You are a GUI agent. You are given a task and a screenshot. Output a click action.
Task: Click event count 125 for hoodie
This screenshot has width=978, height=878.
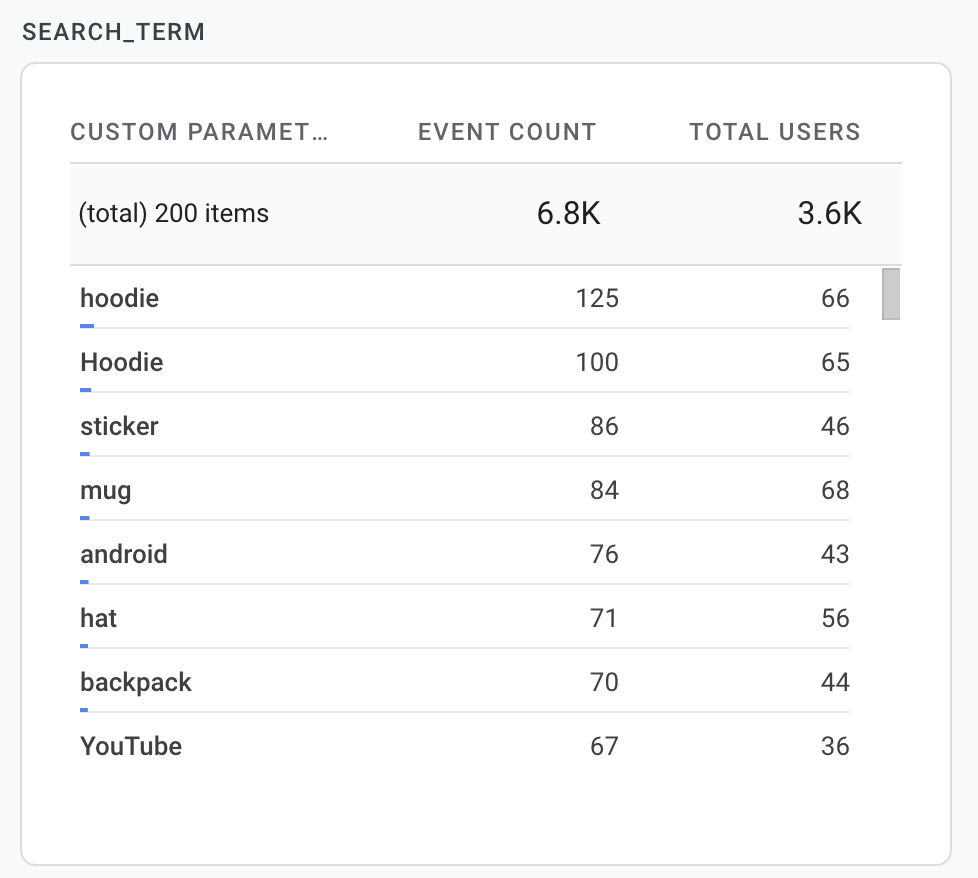600,298
